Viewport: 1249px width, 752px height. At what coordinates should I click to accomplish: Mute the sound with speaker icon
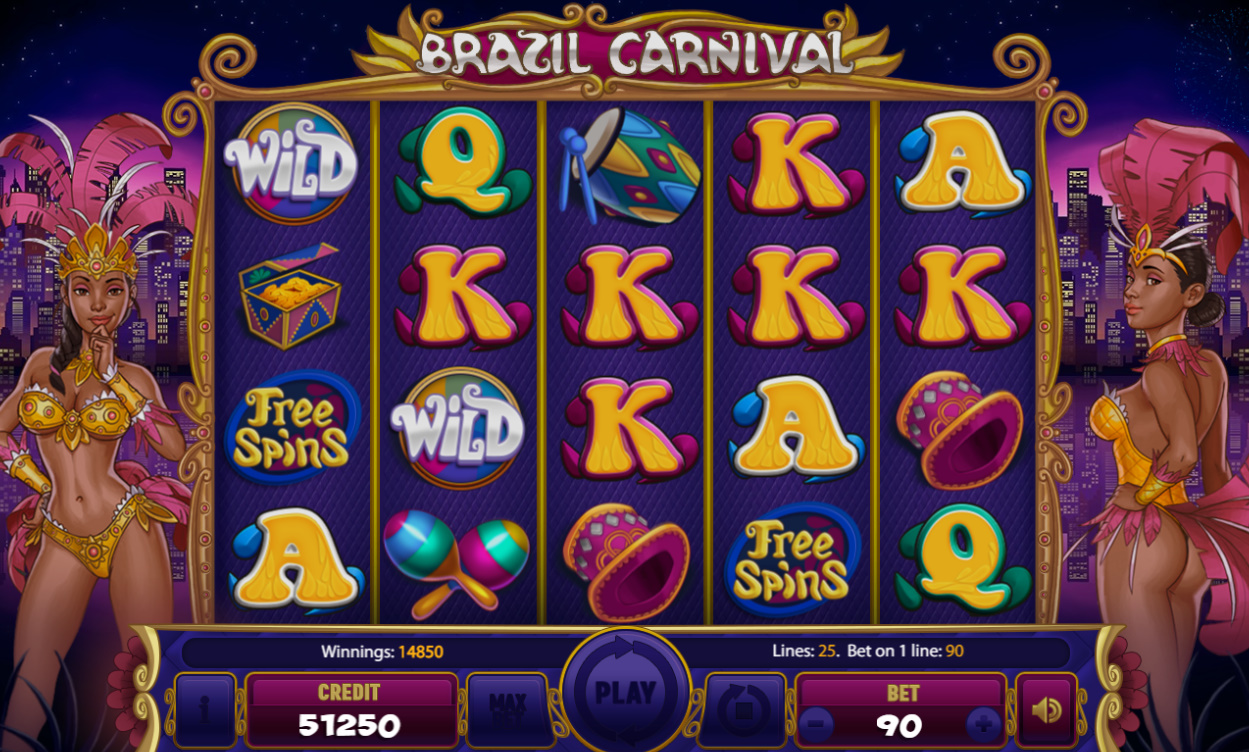(x=1046, y=710)
